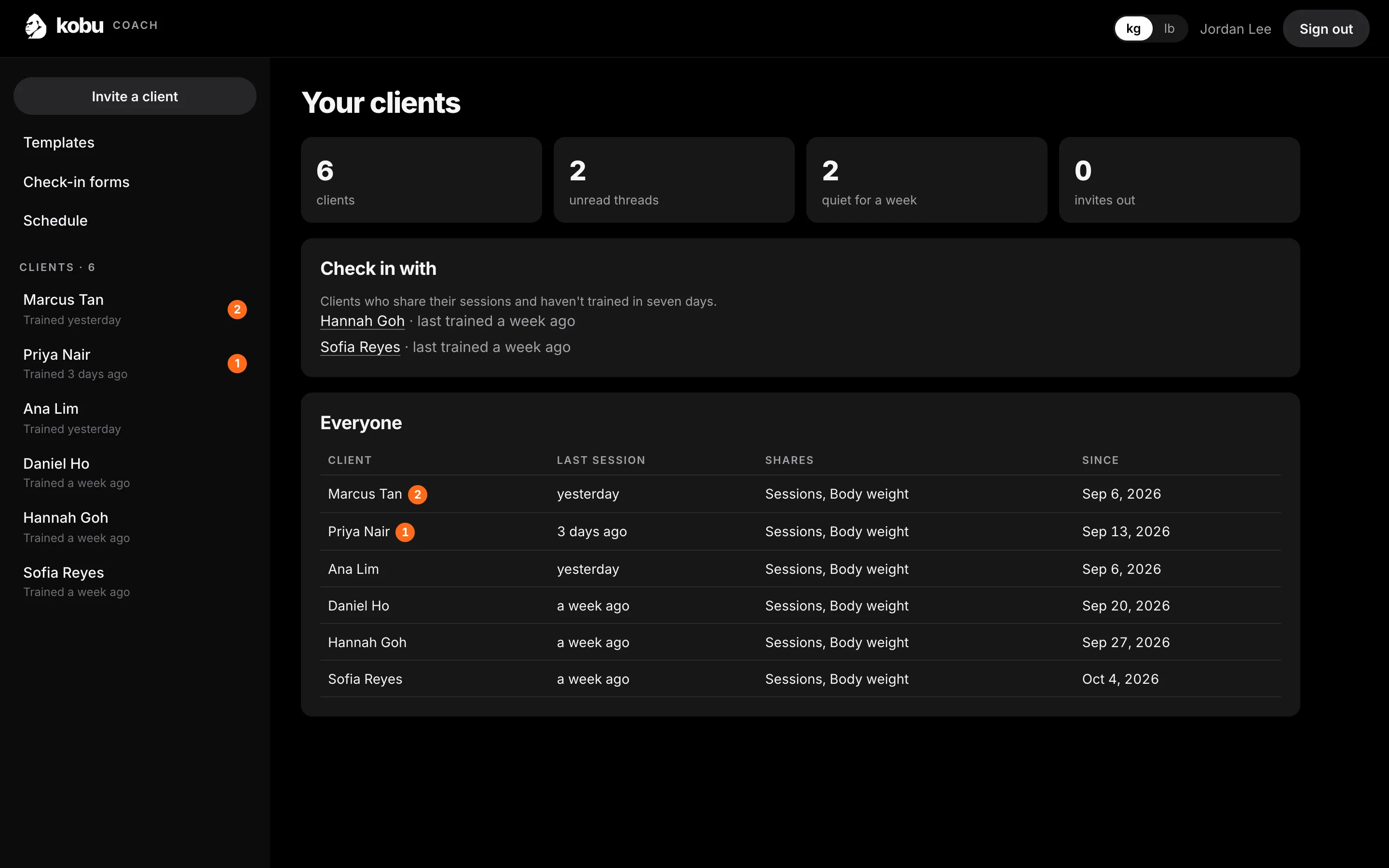Open Sofia Reyes row in Everyone table

(x=800, y=679)
